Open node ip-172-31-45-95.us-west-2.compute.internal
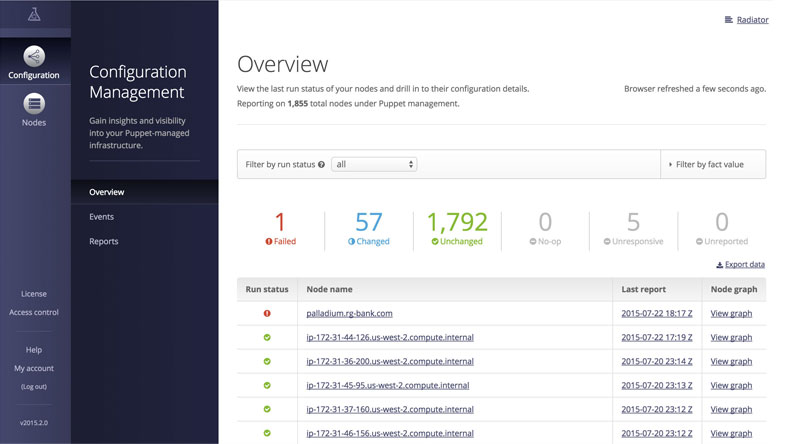Image resolution: width=785 pixels, height=444 pixels. click(x=388, y=385)
